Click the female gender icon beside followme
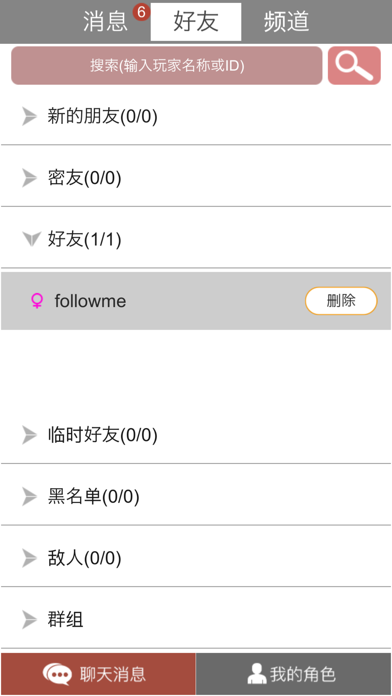The width and height of the screenshot is (392, 696). [37, 301]
